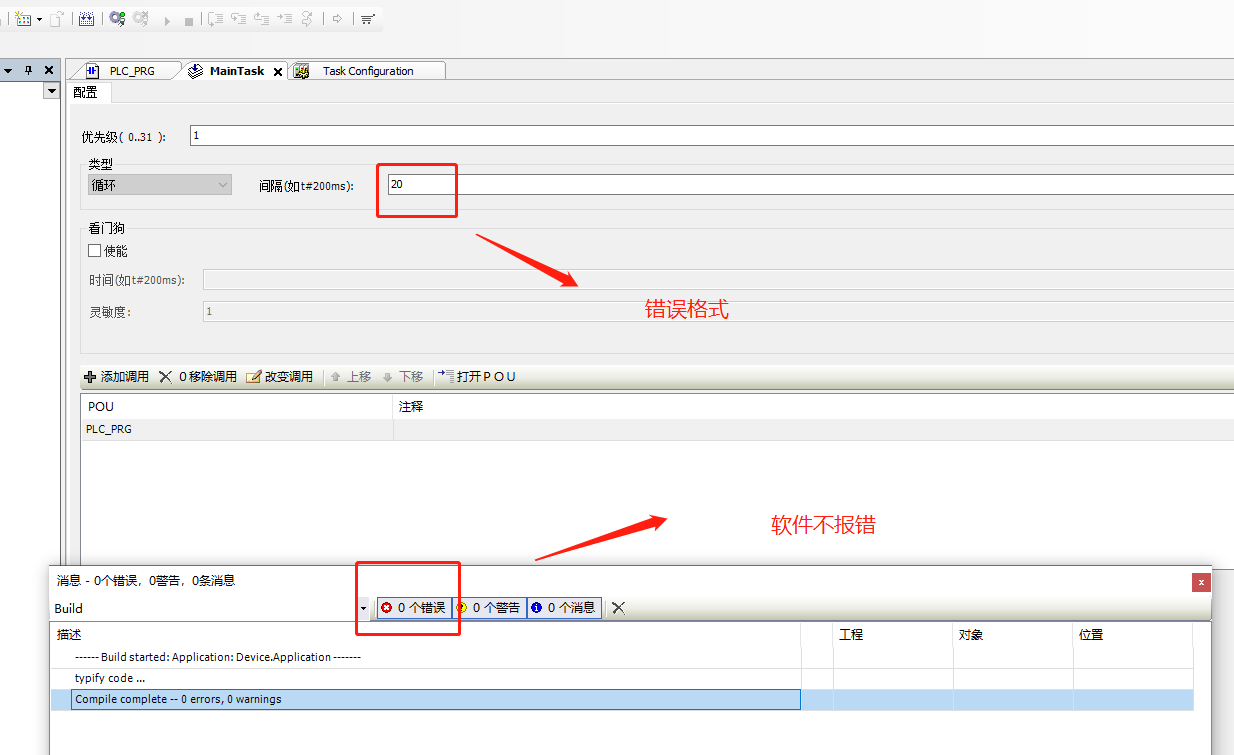Select the 'Compile complete' message row
Image resolution: width=1234 pixels, height=755 pixels.
[622, 699]
